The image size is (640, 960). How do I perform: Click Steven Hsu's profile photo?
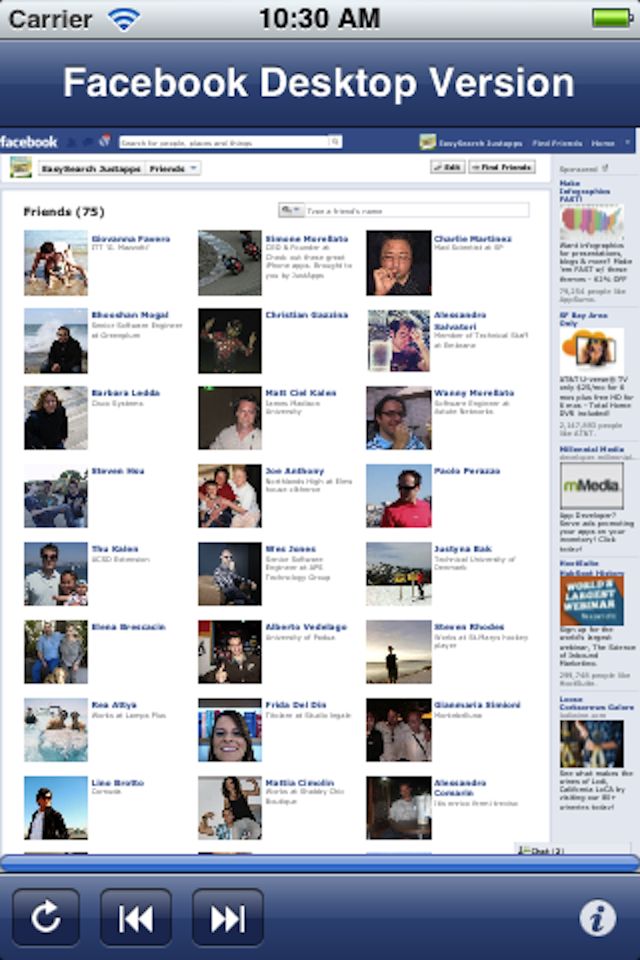click(x=56, y=495)
